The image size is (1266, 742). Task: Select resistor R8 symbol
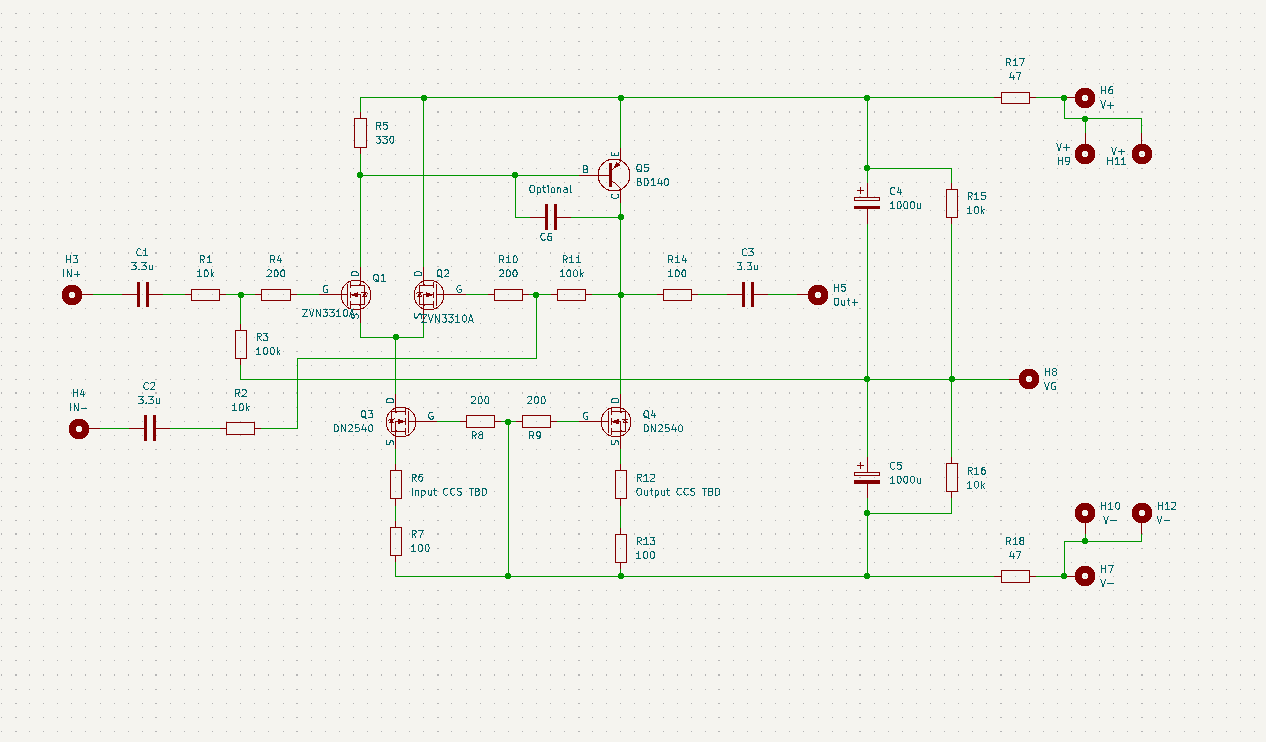[x=480, y=421]
